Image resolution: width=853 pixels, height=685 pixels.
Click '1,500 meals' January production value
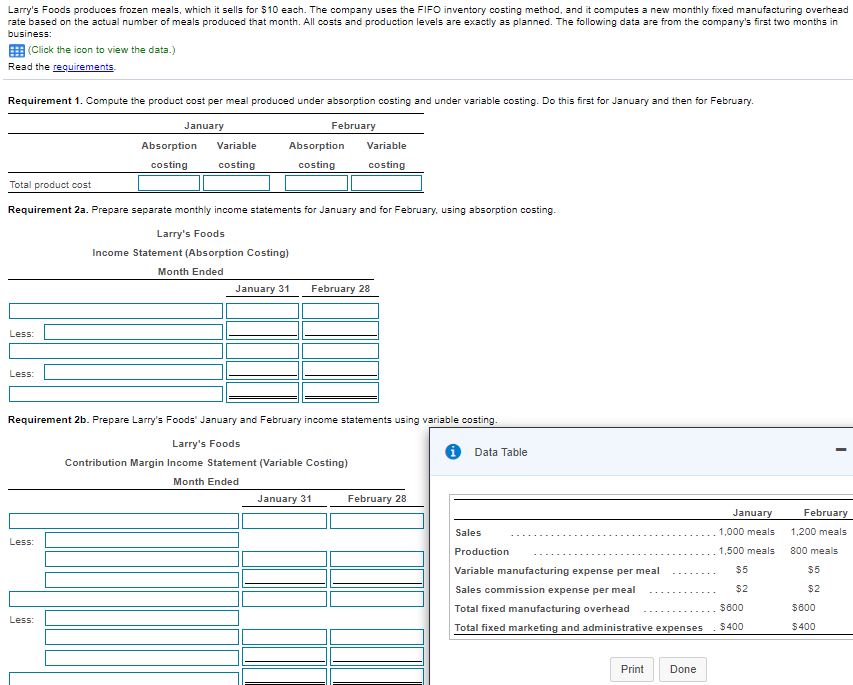pyautogui.click(x=746, y=551)
